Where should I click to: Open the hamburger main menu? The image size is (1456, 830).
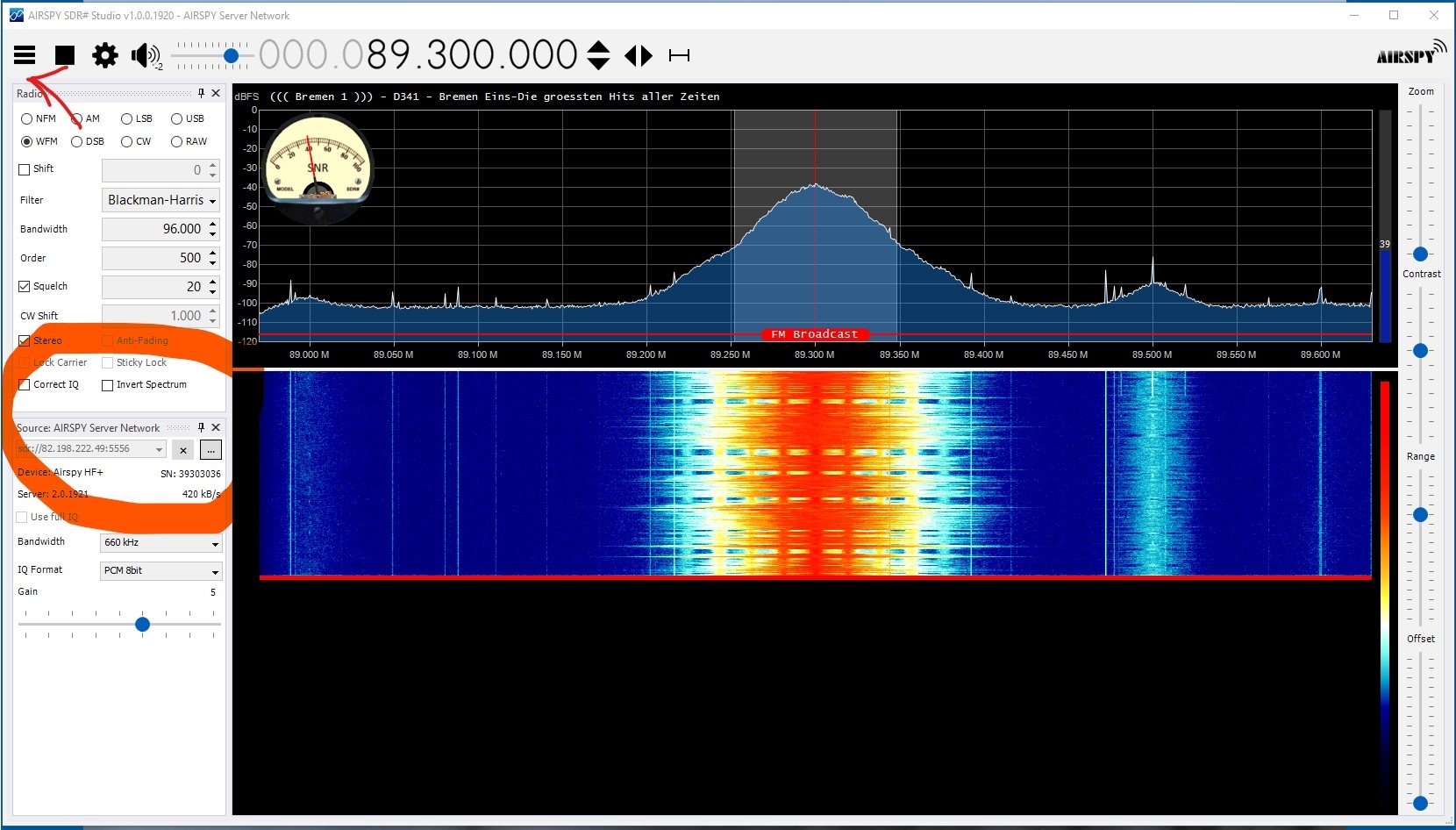(25, 55)
